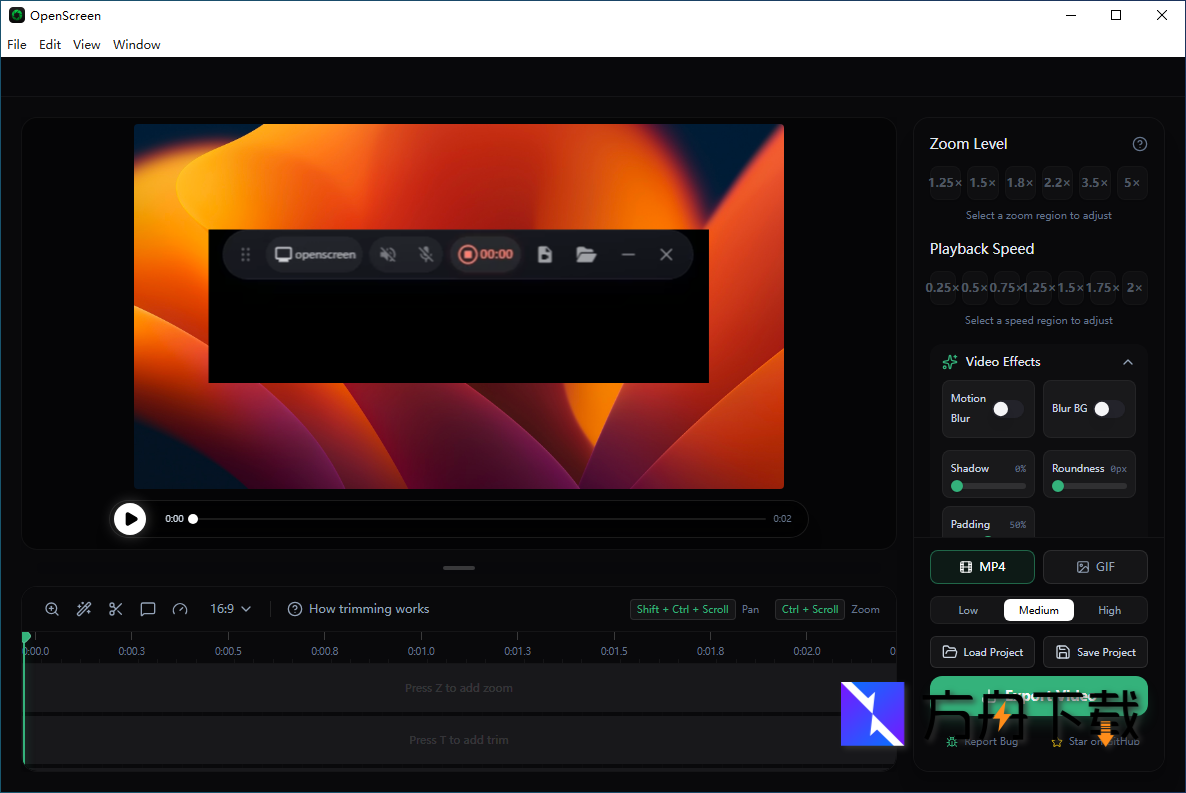Viewport: 1186px width, 793px height.
Task: Open the 16:9 aspect ratio dropdown
Action: tap(230, 609)
